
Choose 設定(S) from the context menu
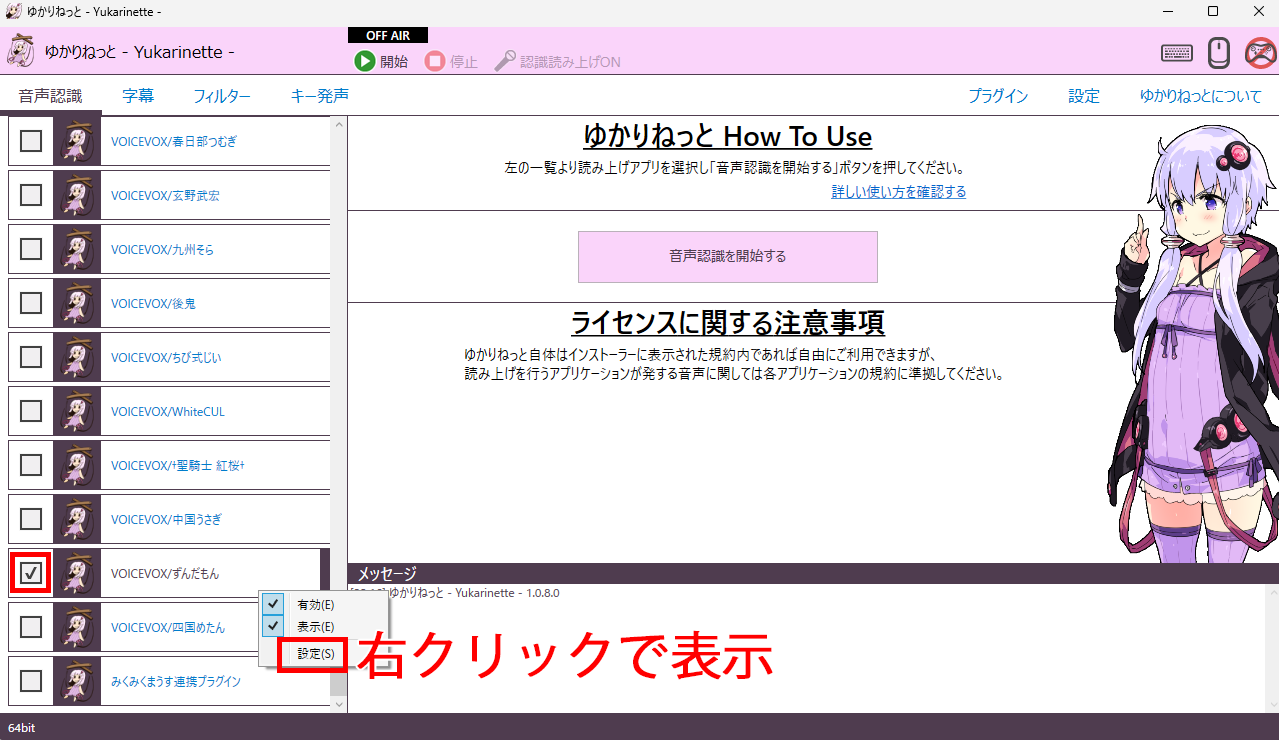point(323,653)
